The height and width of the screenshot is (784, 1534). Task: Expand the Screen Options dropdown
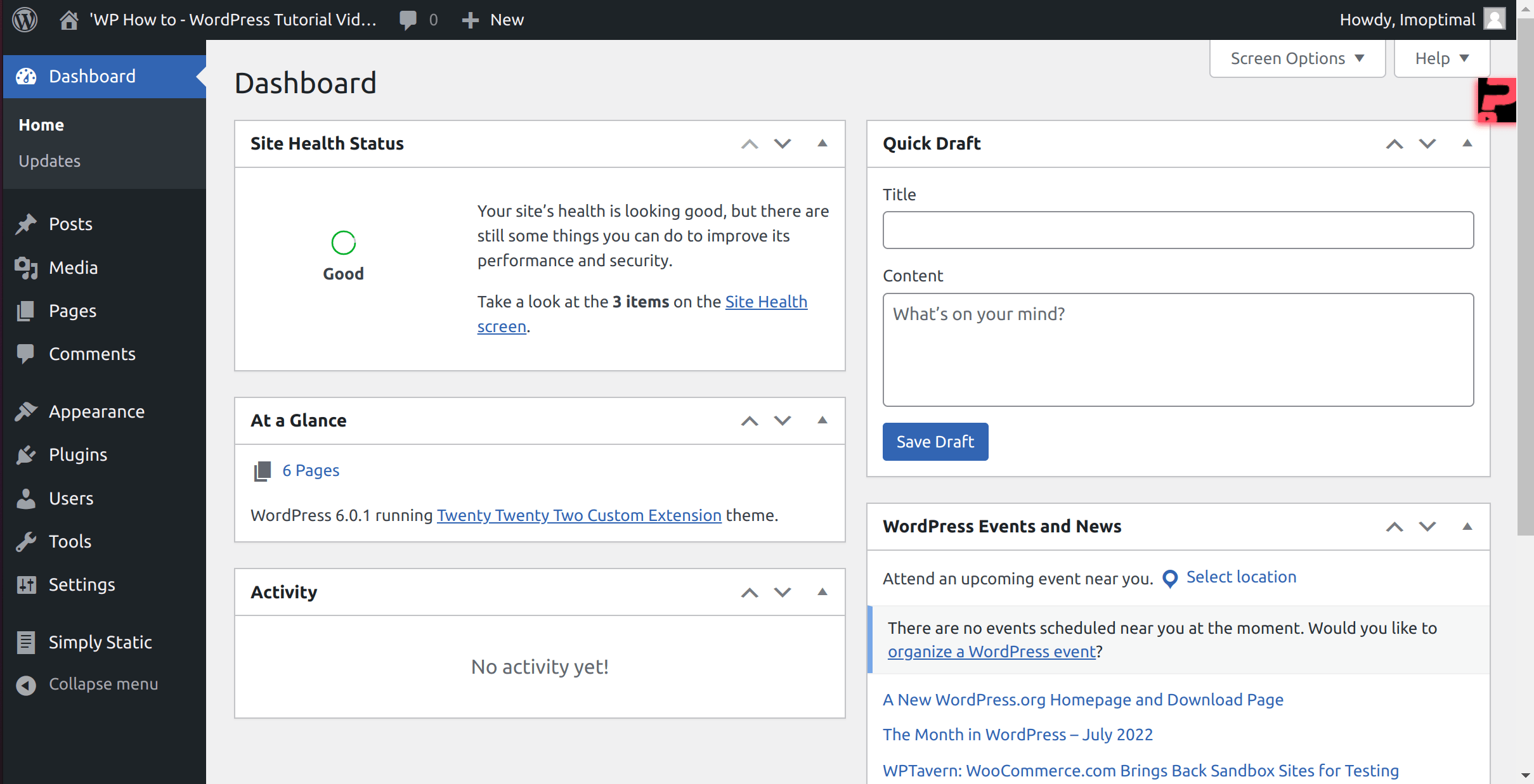[1297, 58]
